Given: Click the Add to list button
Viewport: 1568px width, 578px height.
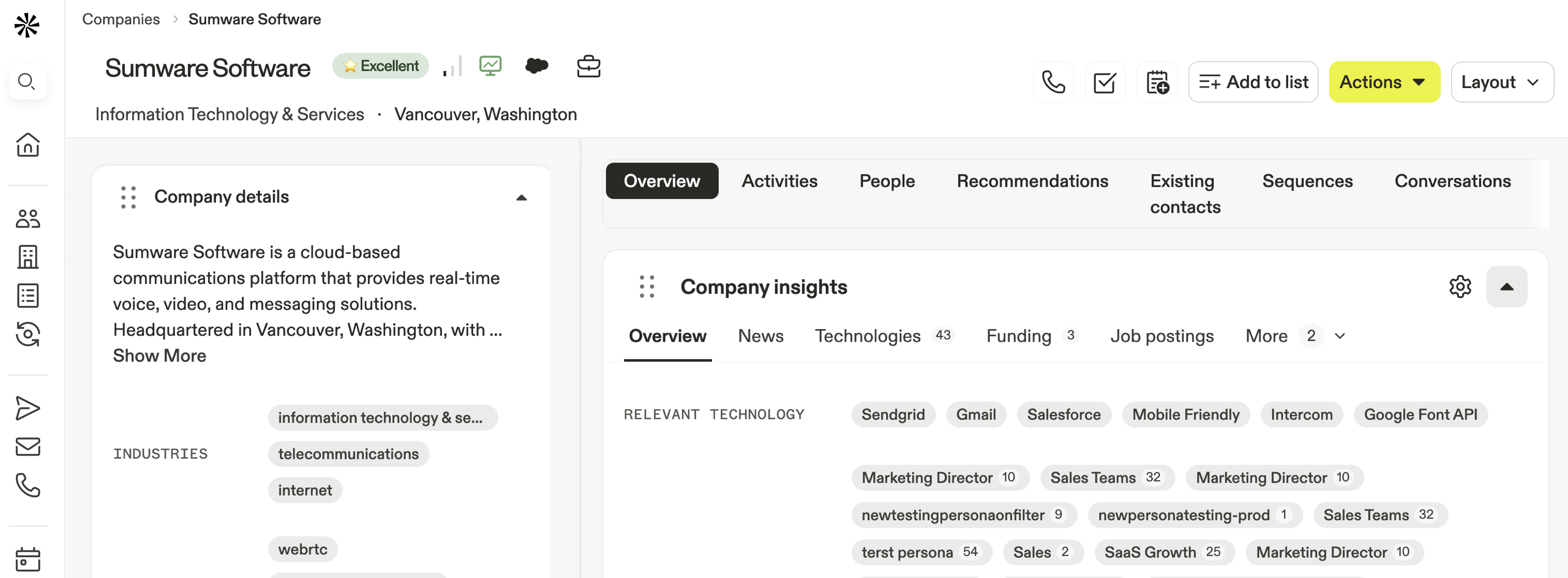Looking at the screenshot, I should coord(1253,82).
